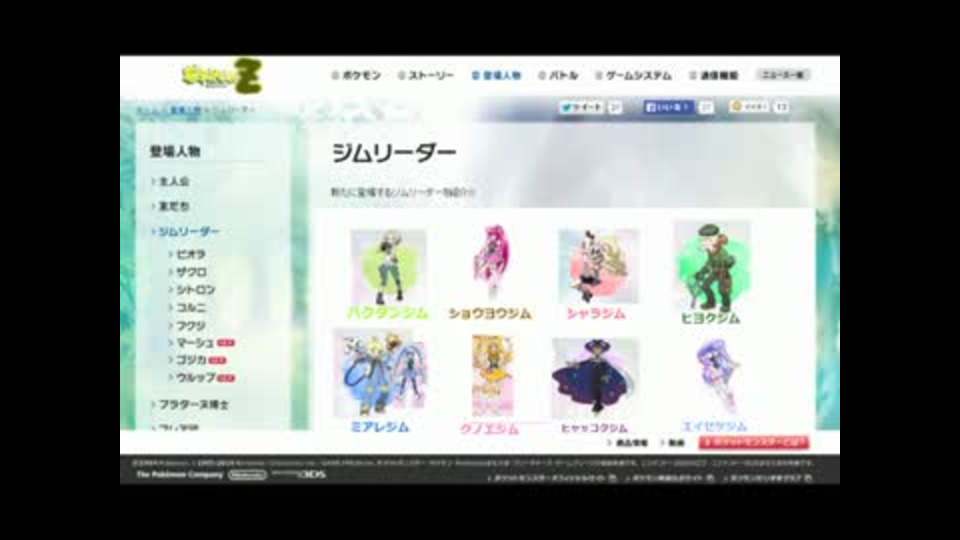Click the クノエジム character thumbnail

pyautogui.click(x=492, y=375)
